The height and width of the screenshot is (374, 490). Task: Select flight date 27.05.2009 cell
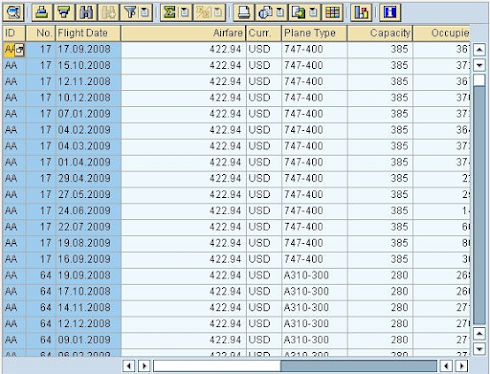point(88,195)
